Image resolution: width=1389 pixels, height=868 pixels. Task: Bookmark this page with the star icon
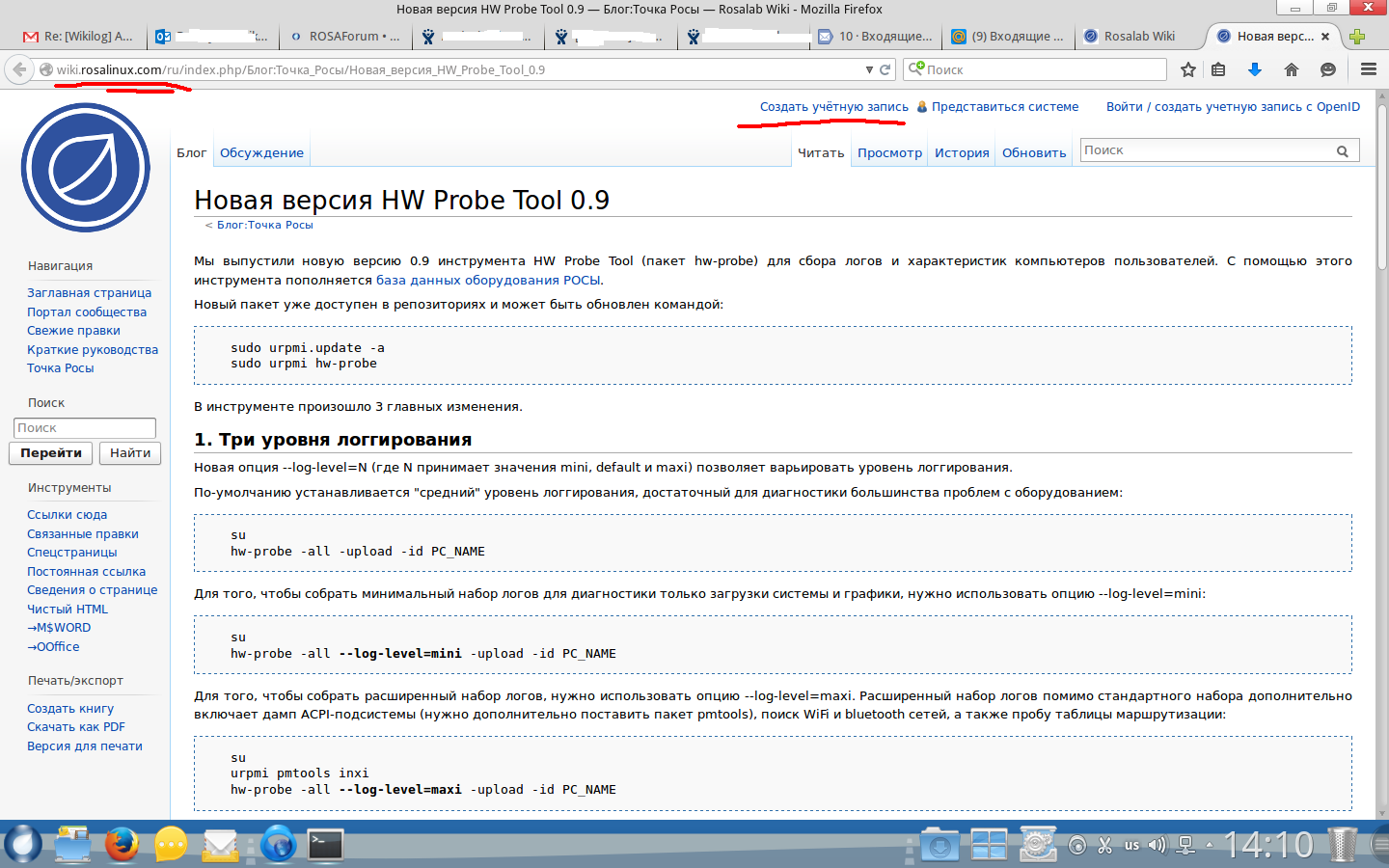click(1188, 69)
